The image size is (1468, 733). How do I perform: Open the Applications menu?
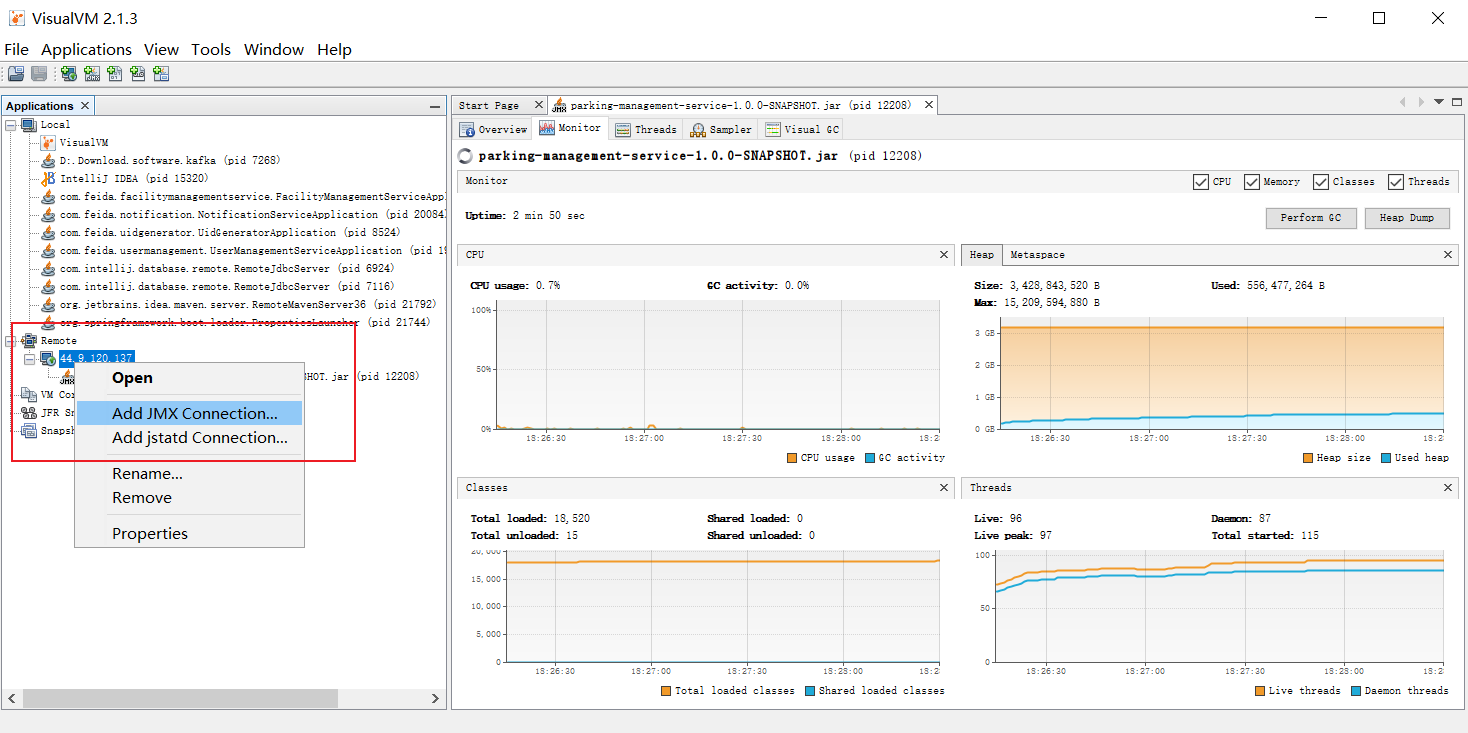[86, 49]
